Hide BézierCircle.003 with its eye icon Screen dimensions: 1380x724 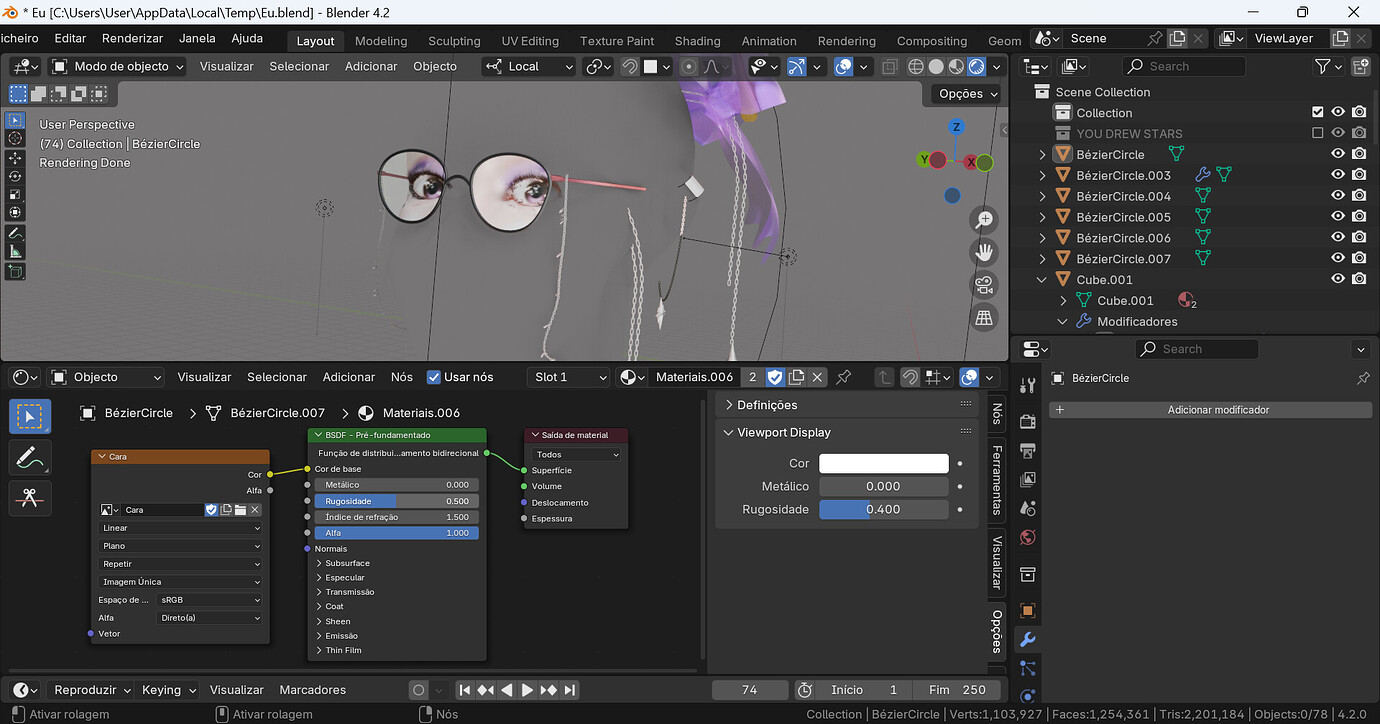pyautogui.click(x=1338, y=175)
